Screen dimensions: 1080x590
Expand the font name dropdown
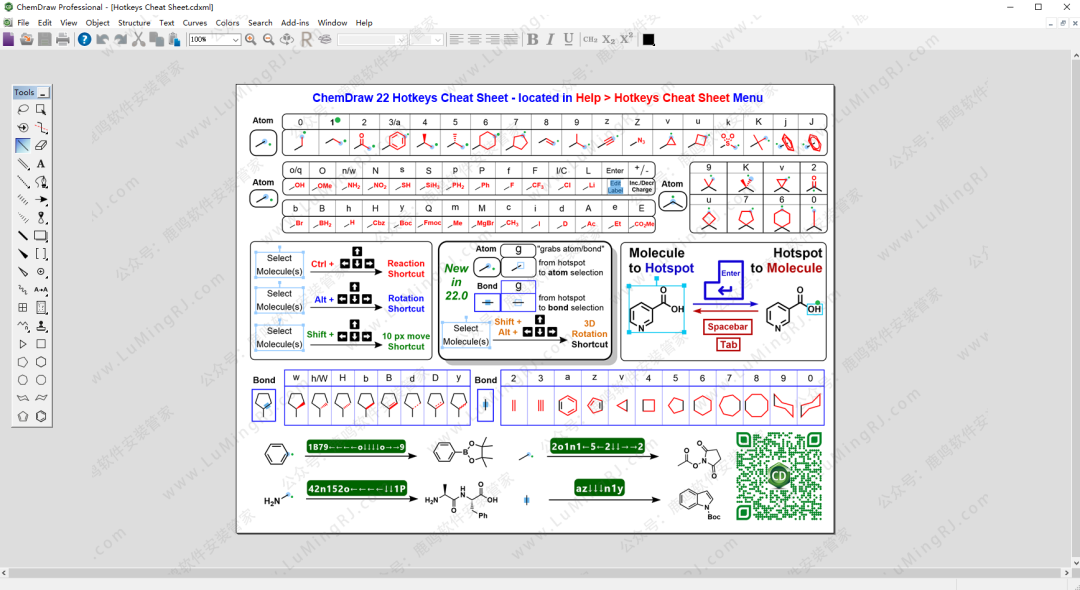(401, 40)
